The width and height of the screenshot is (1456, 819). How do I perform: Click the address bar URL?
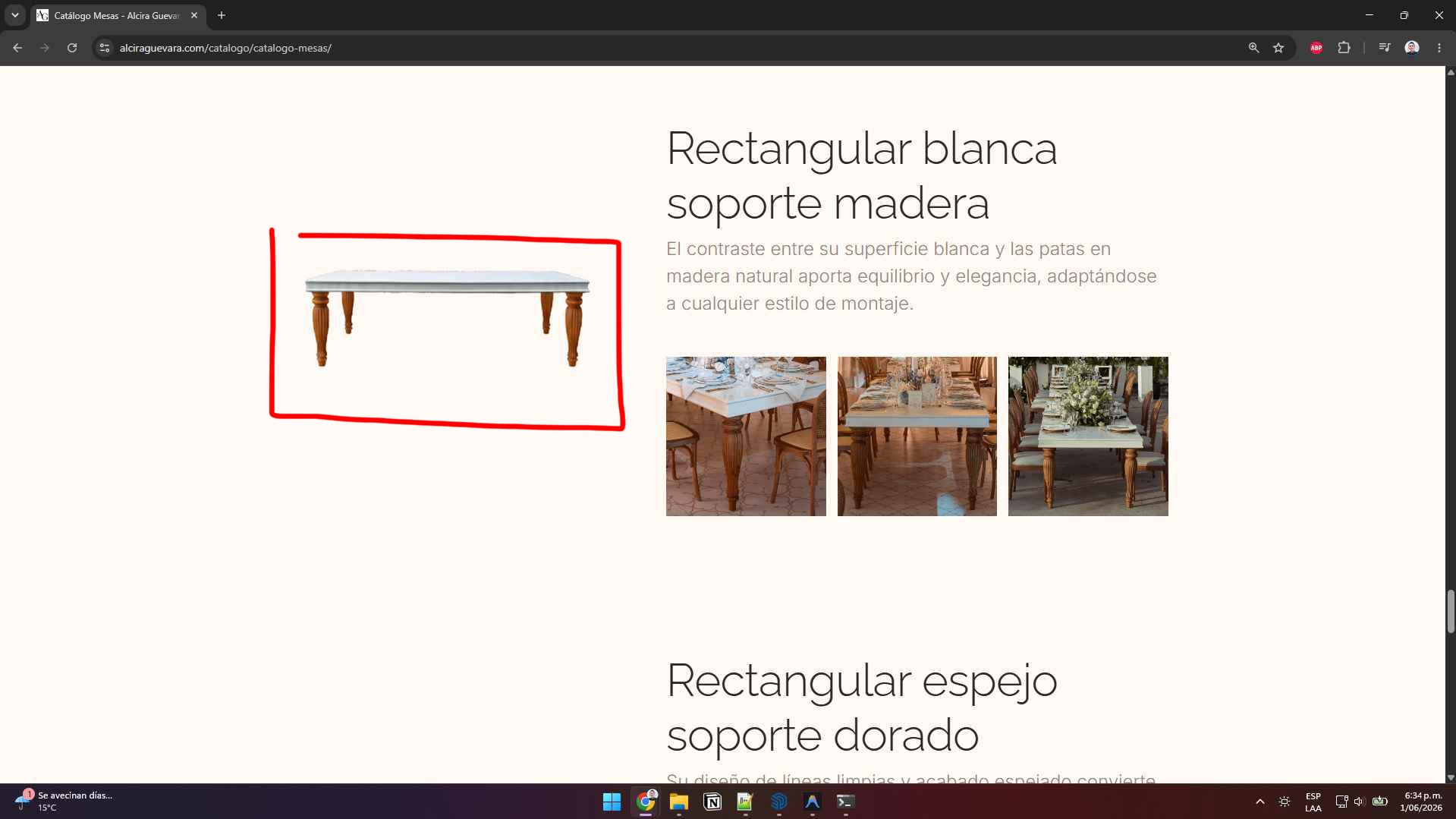225,48
